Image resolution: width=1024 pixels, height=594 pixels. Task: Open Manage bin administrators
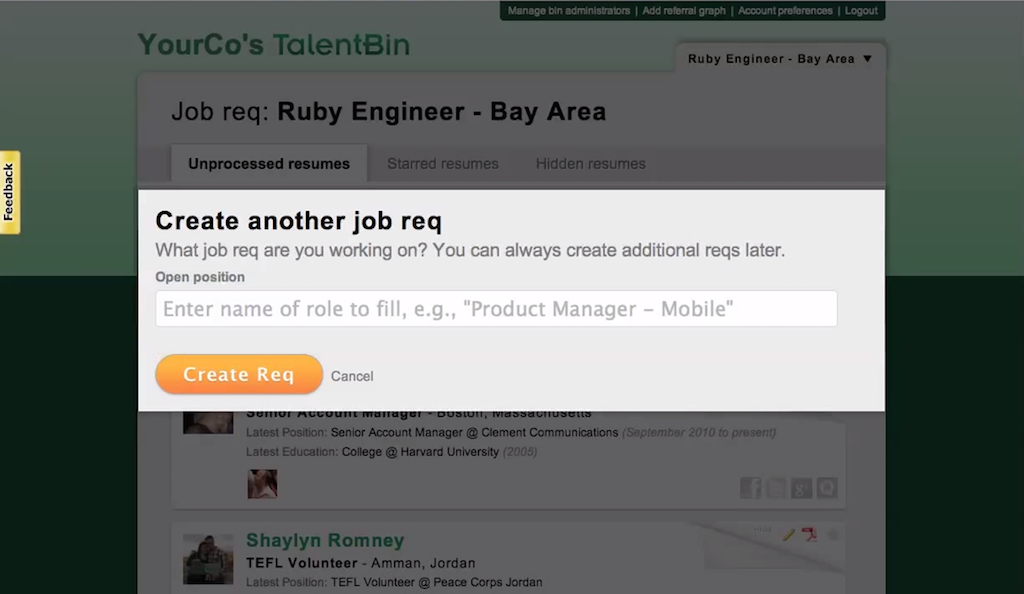point(569,11)
